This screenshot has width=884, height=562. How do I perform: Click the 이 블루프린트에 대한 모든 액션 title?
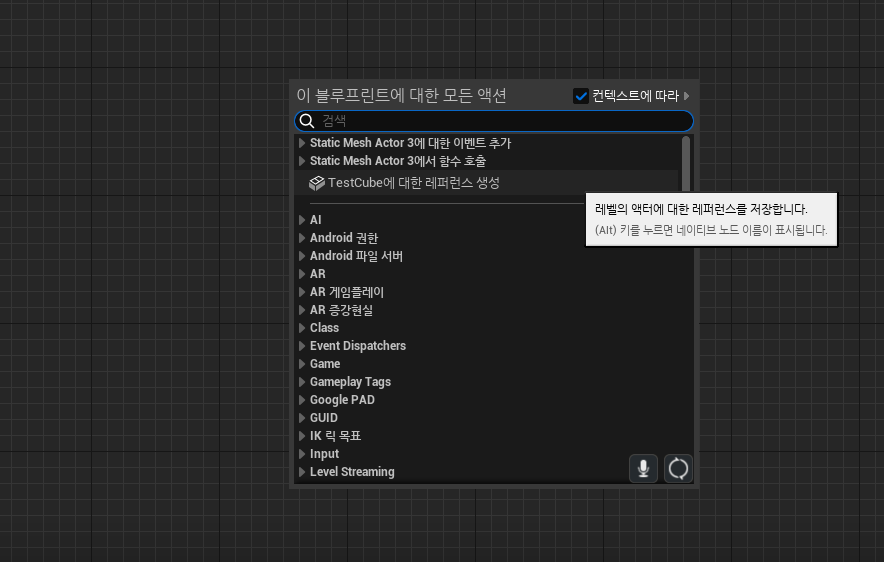coord(401,96)
